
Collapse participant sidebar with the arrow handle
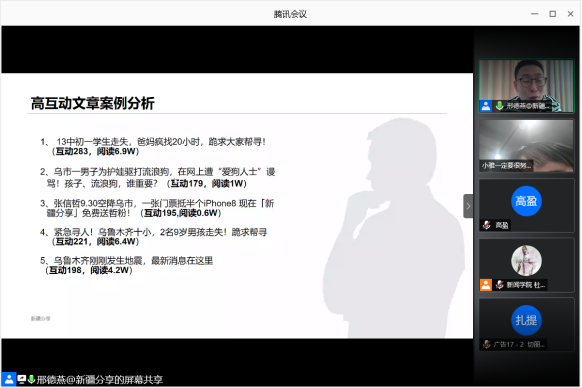[468, 206]
